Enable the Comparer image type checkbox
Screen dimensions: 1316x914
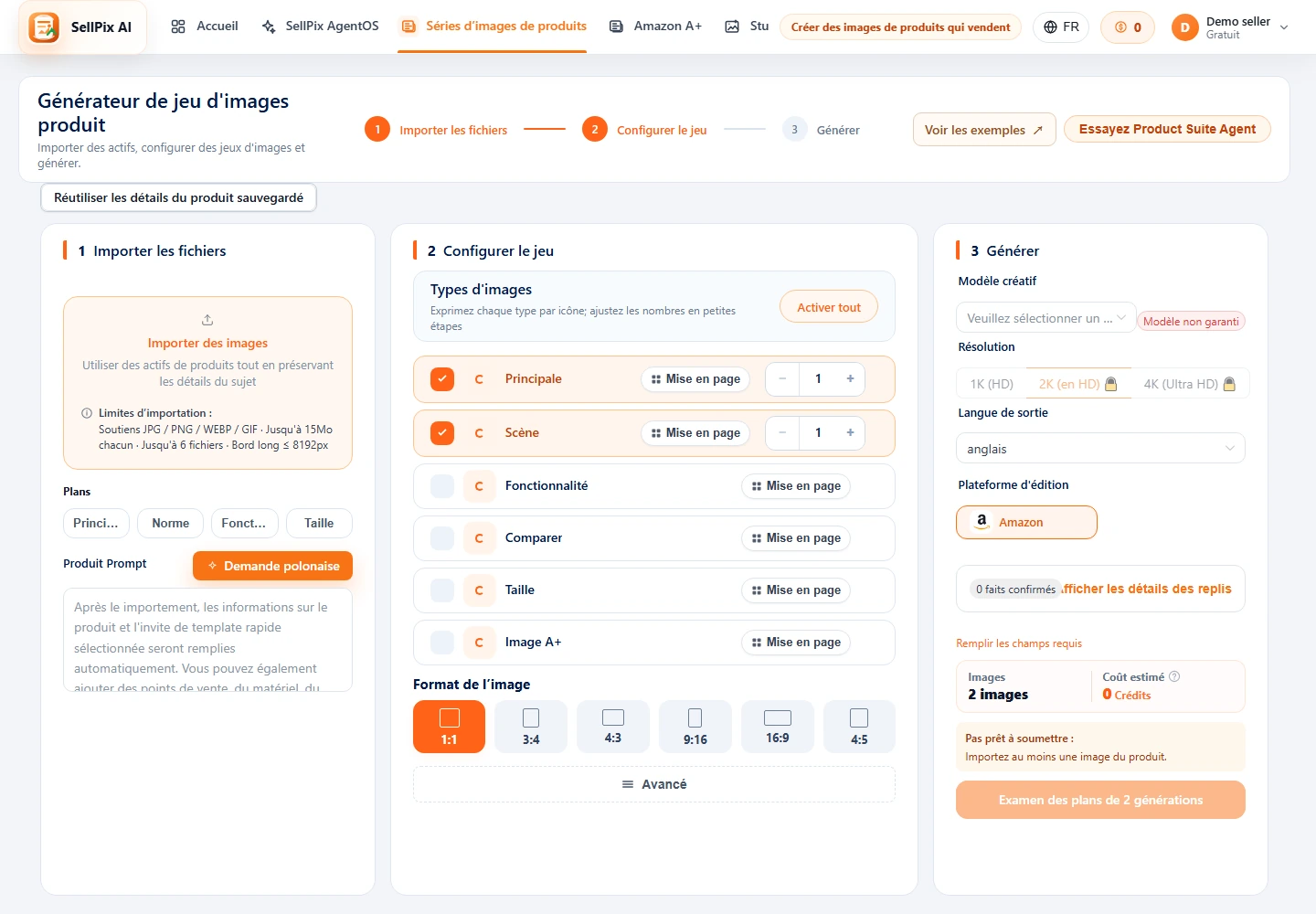pos(442,538)
